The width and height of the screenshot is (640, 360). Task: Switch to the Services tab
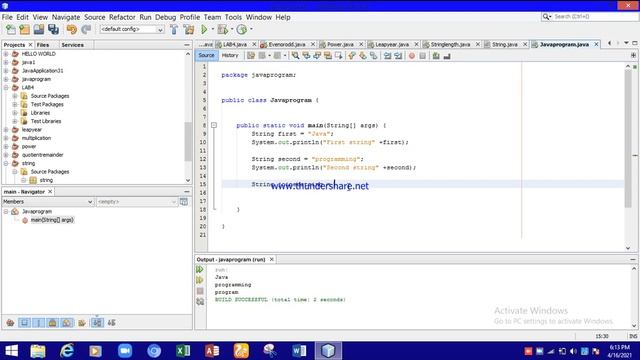tap(73, 45)
